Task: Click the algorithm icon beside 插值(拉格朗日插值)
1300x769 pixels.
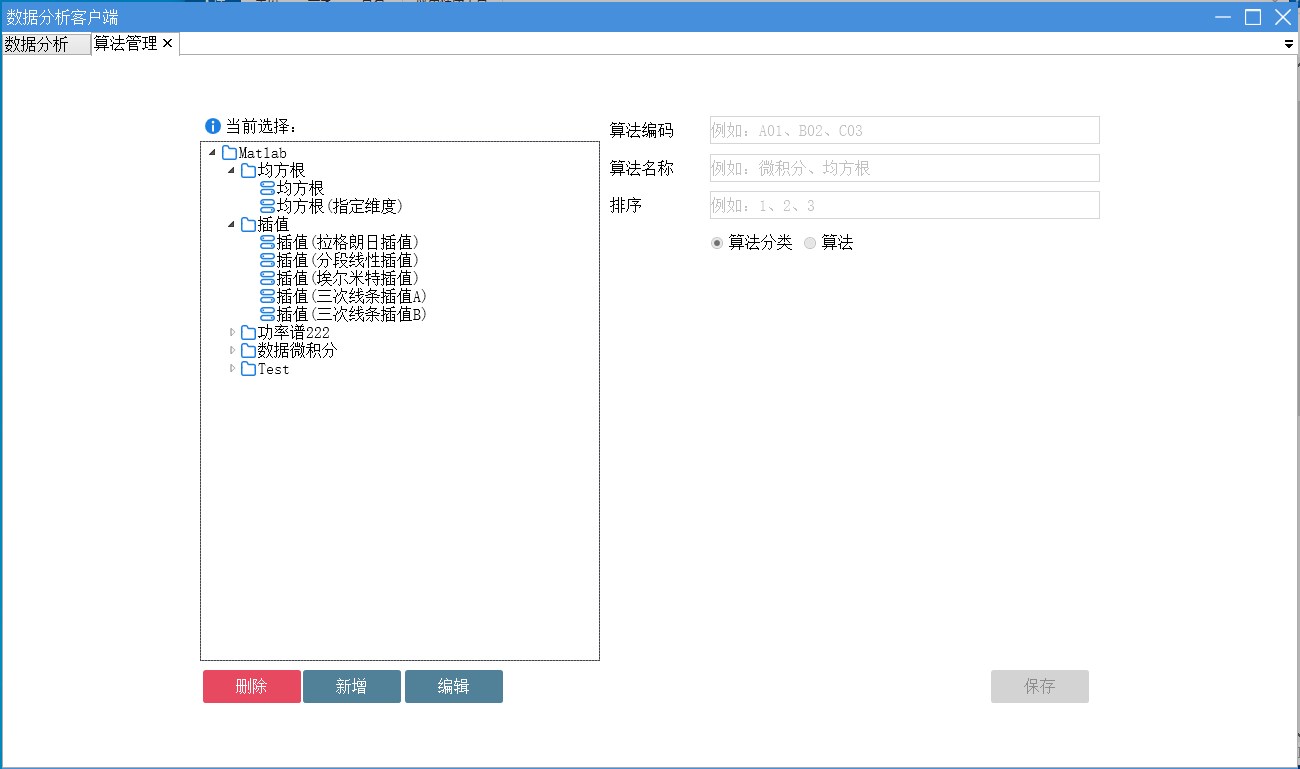Action: (267, 243)
